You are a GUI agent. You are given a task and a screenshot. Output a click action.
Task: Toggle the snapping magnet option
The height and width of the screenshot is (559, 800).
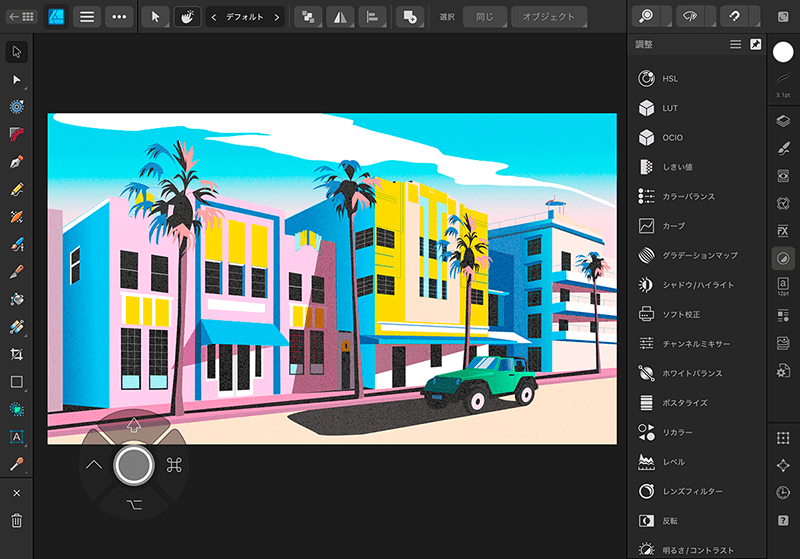tap(735, 16)
